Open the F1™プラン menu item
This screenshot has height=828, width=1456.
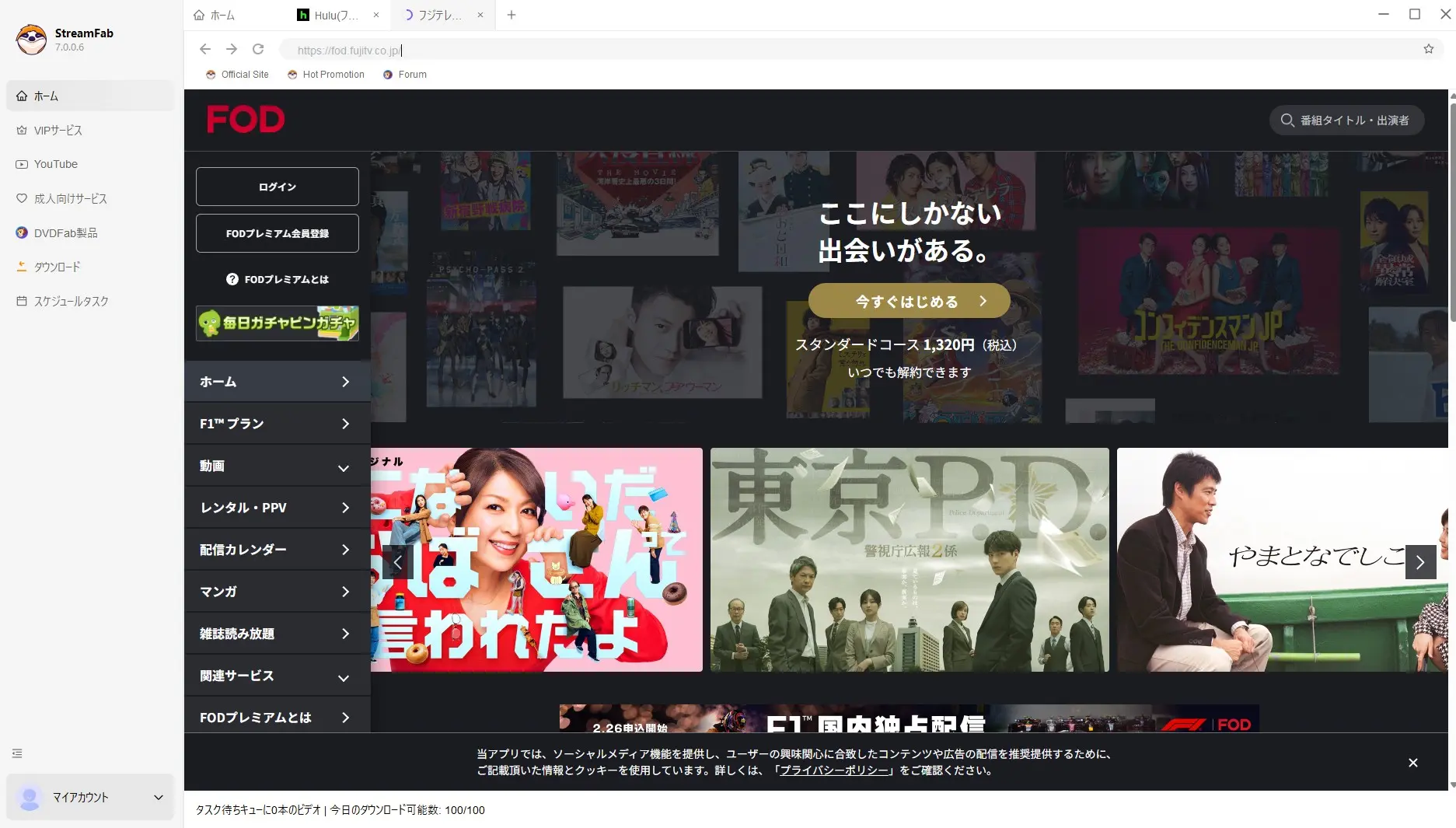[x=278, y=424]
